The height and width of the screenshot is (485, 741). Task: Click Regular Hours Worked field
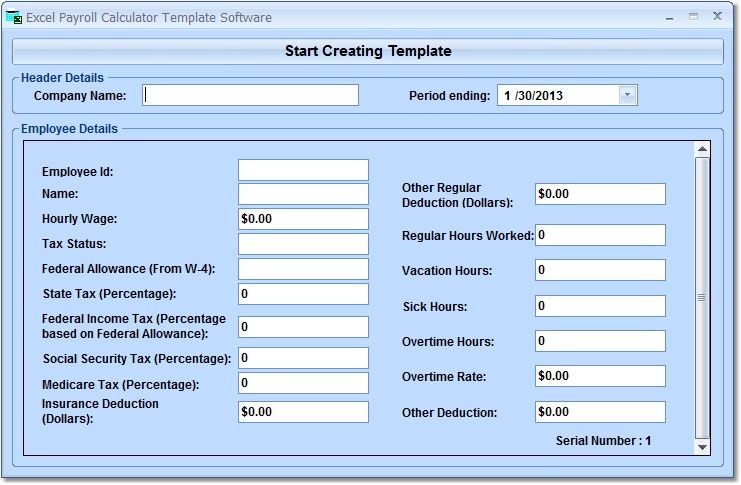click(x=600, y=235)
